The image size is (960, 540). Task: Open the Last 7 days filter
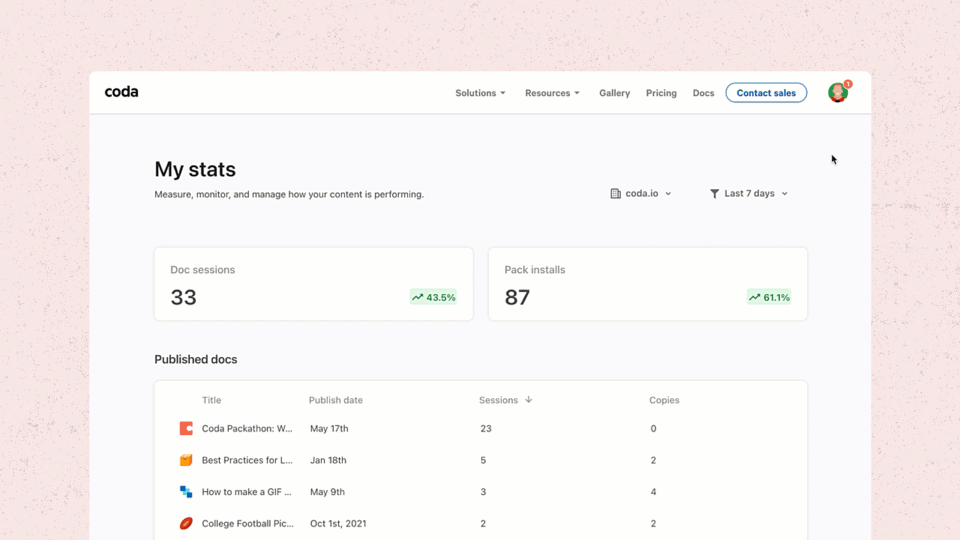[749, 193]
